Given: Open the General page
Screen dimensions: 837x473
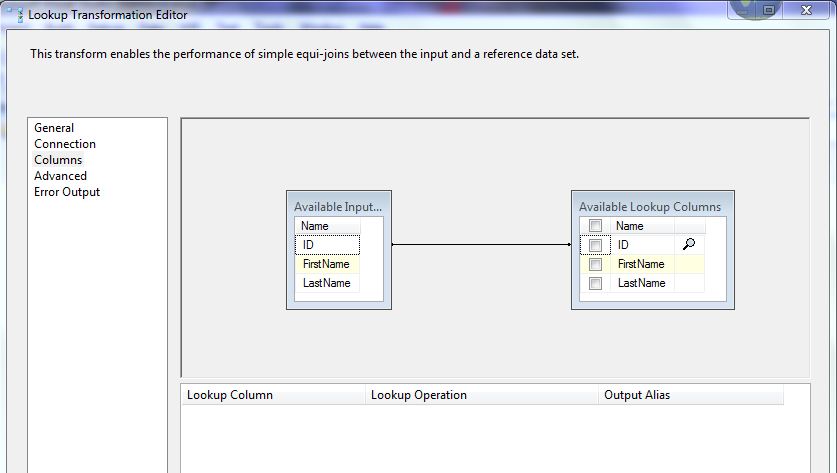Looking at the screenshot, I should (x=54, y=128).
